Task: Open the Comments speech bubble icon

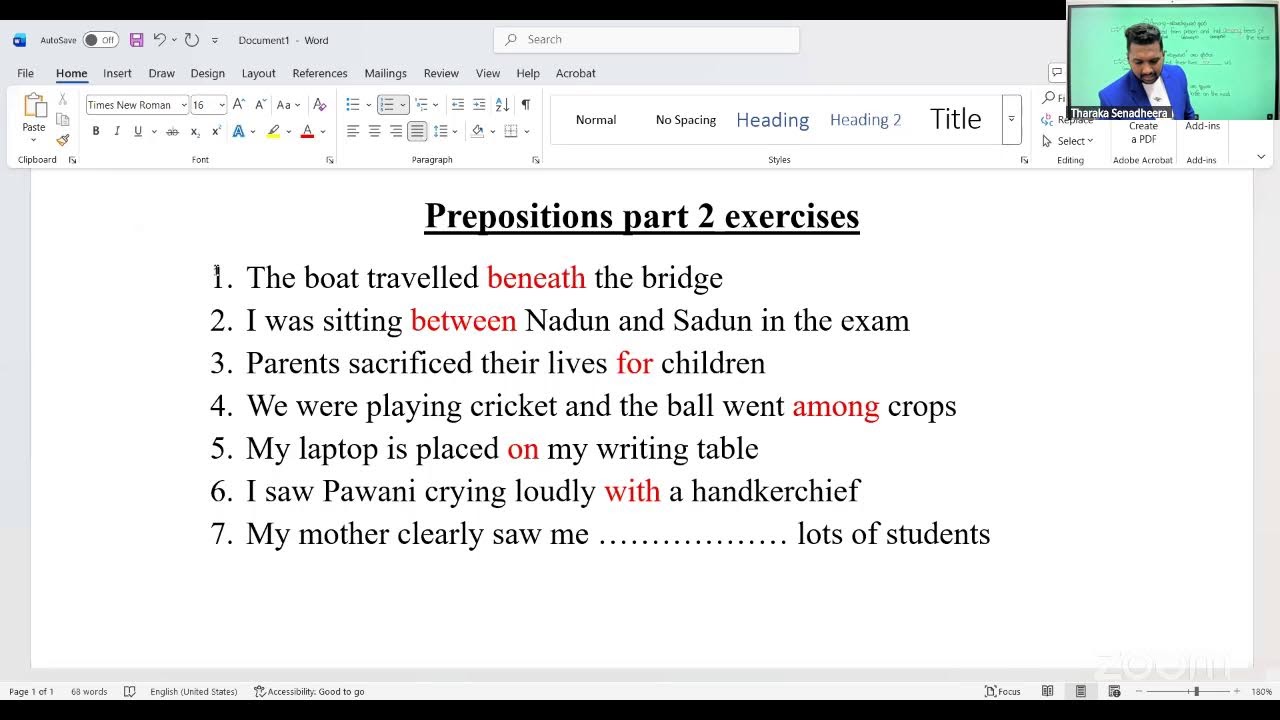Action: point(1056,72)
